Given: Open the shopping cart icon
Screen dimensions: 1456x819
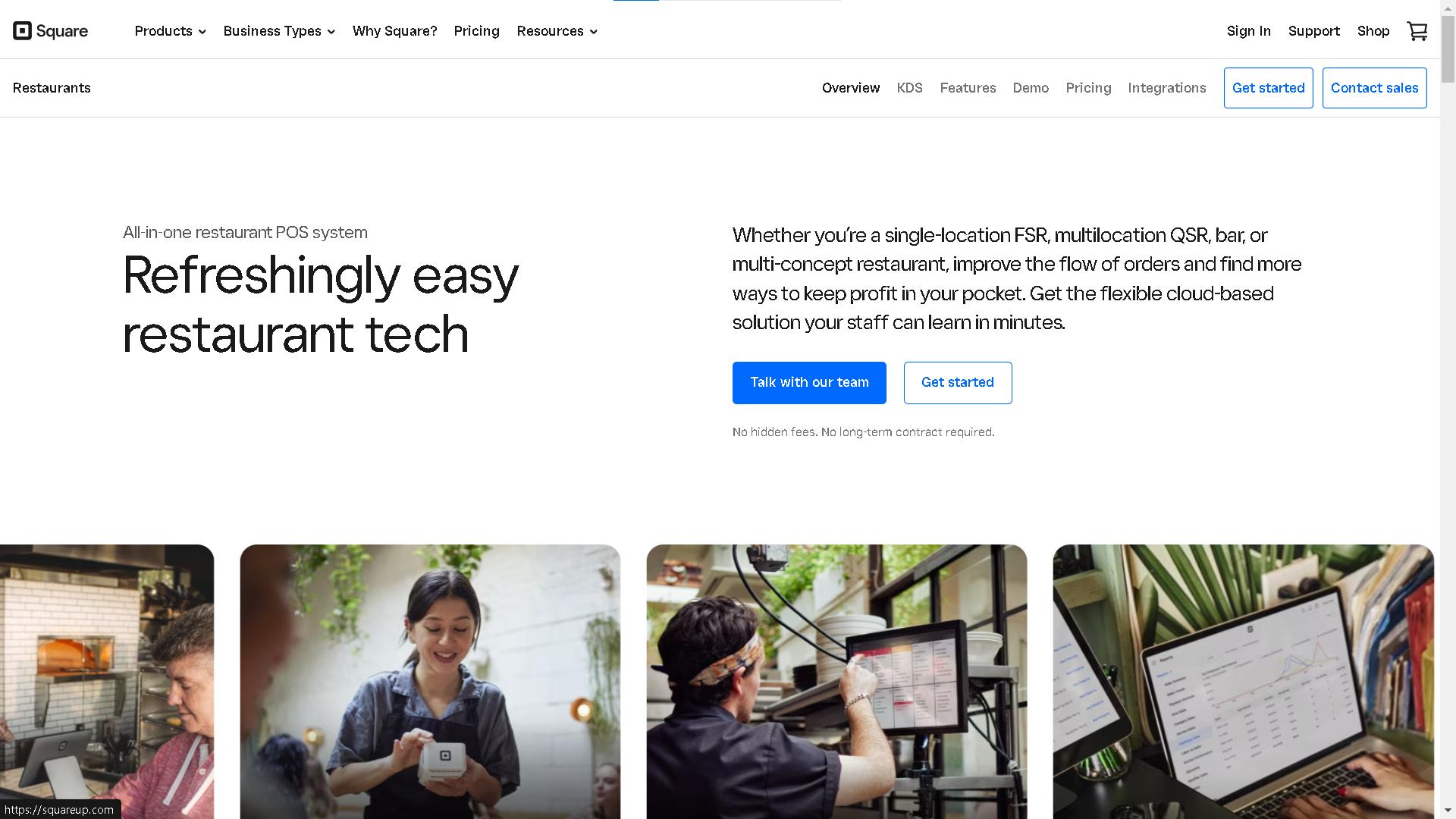Looking at the screenshot, I should [1417, 31].
